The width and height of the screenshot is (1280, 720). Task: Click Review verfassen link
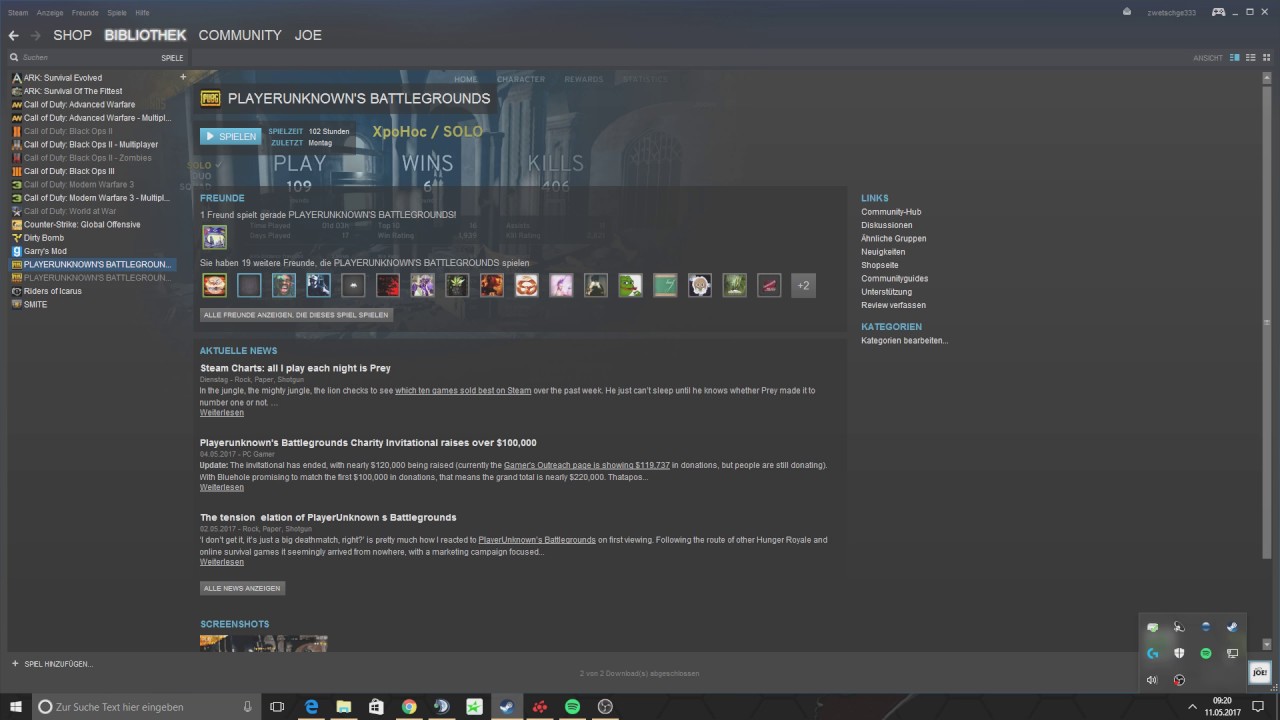893,305
